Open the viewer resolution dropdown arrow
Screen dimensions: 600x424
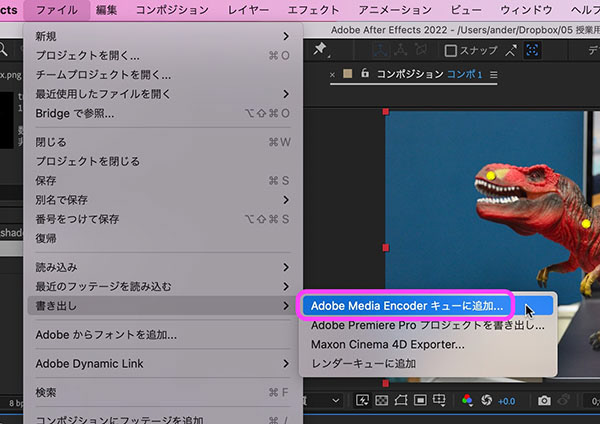(x=336, y=401)
